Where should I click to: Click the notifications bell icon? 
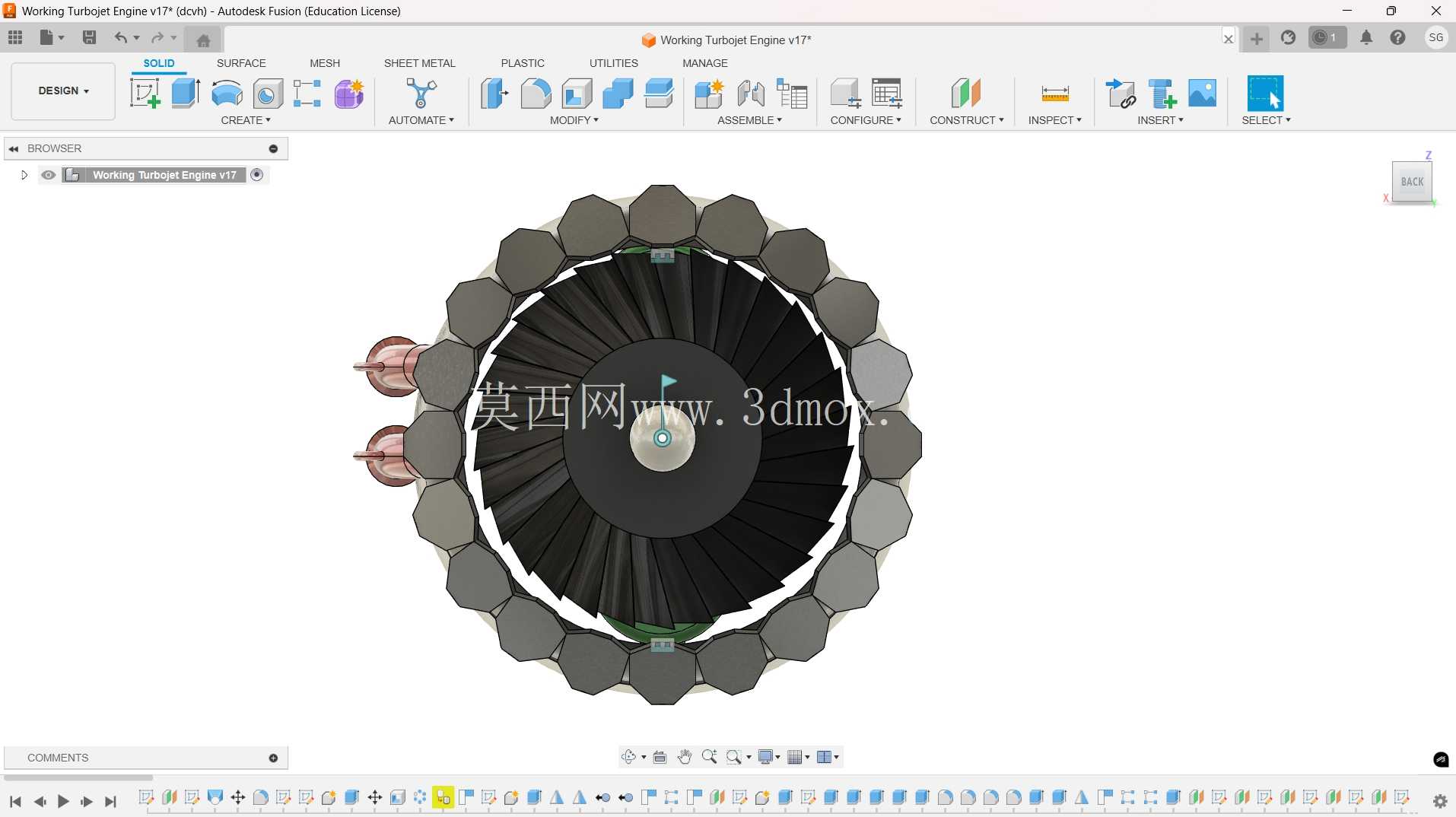(1366, 37)
